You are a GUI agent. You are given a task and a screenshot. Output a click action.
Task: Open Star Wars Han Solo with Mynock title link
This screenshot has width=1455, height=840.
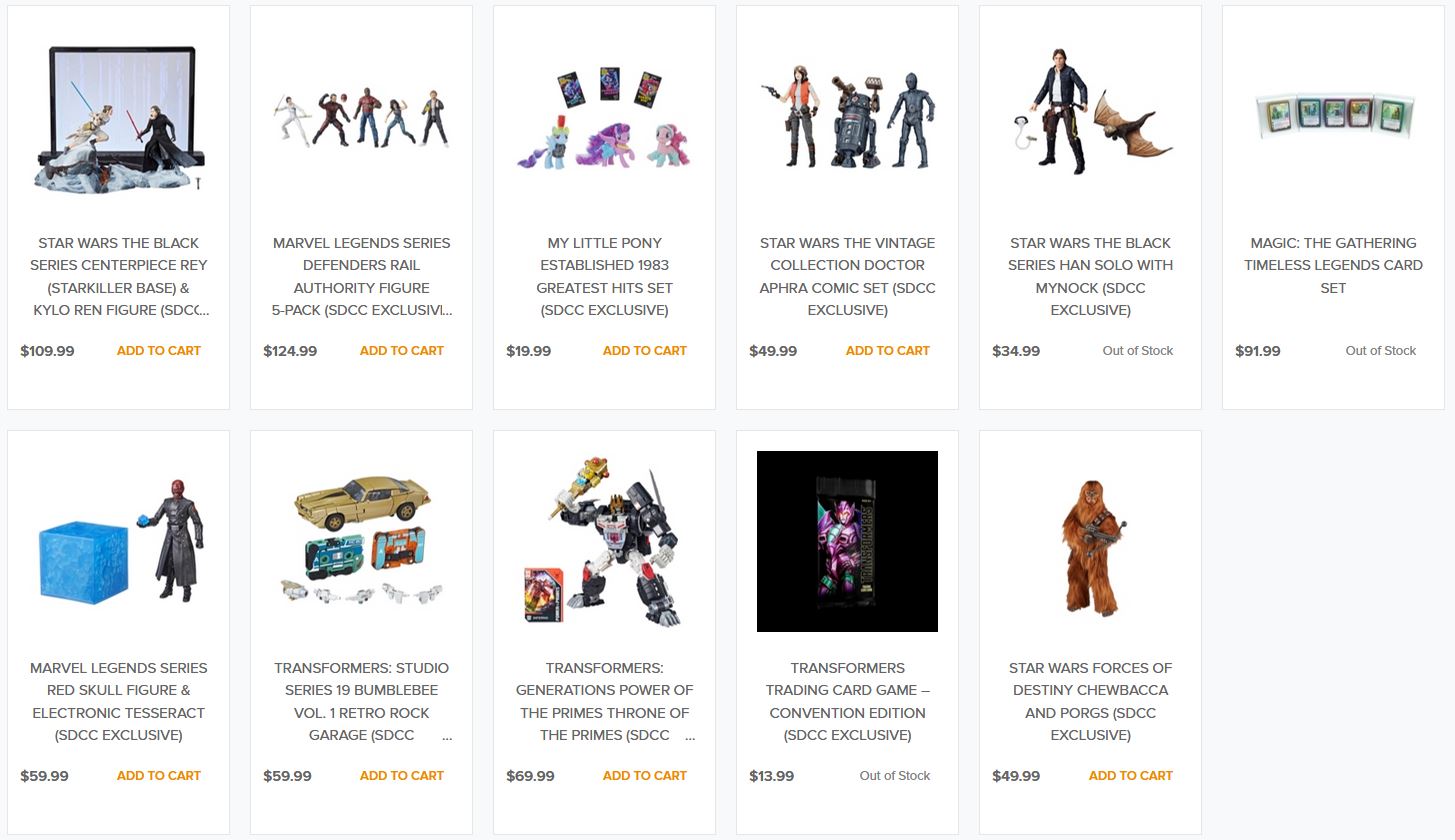[1090, 277]
